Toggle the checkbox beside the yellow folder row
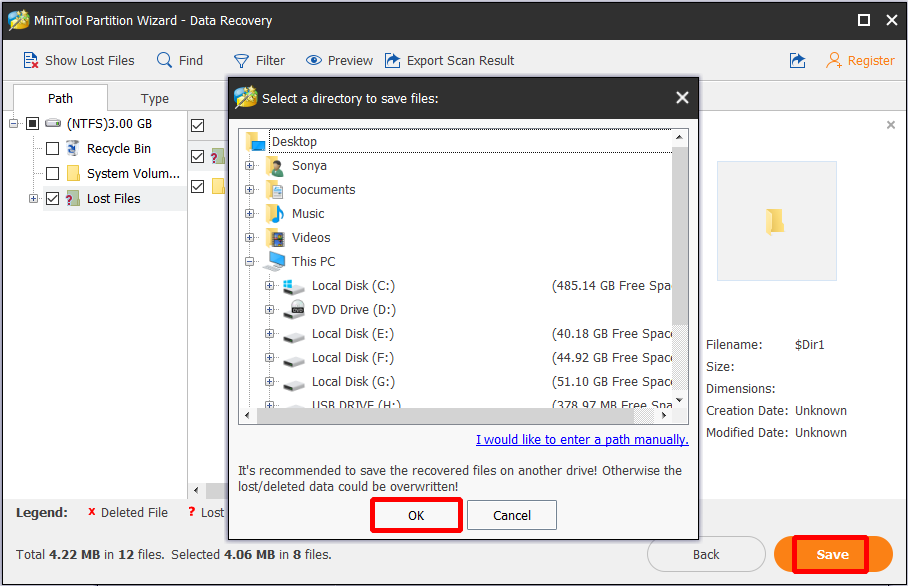The height and width of the screenshot is (586, 908). pos(197,186)
